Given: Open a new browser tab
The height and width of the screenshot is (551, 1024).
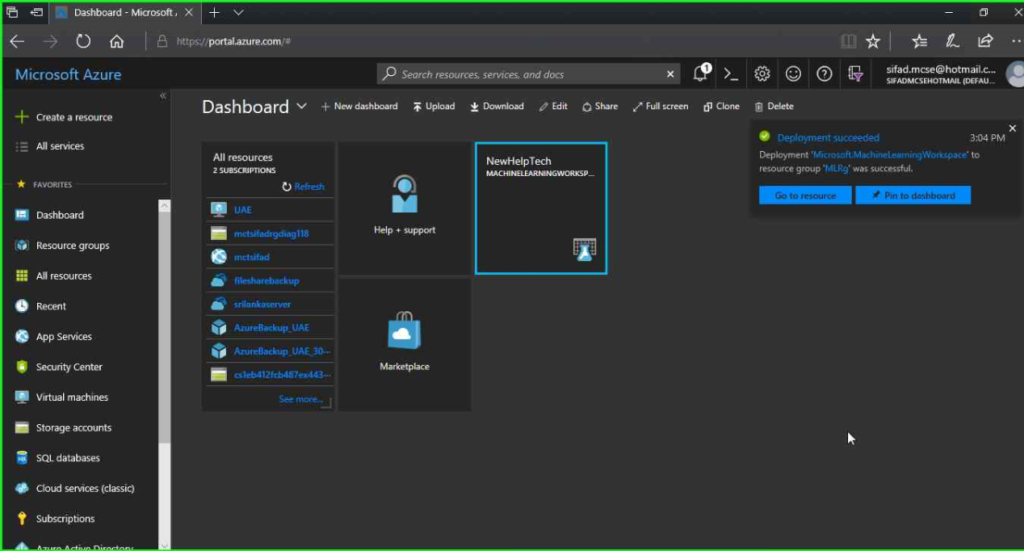Looking at the screenshot, I should point(214,12).
